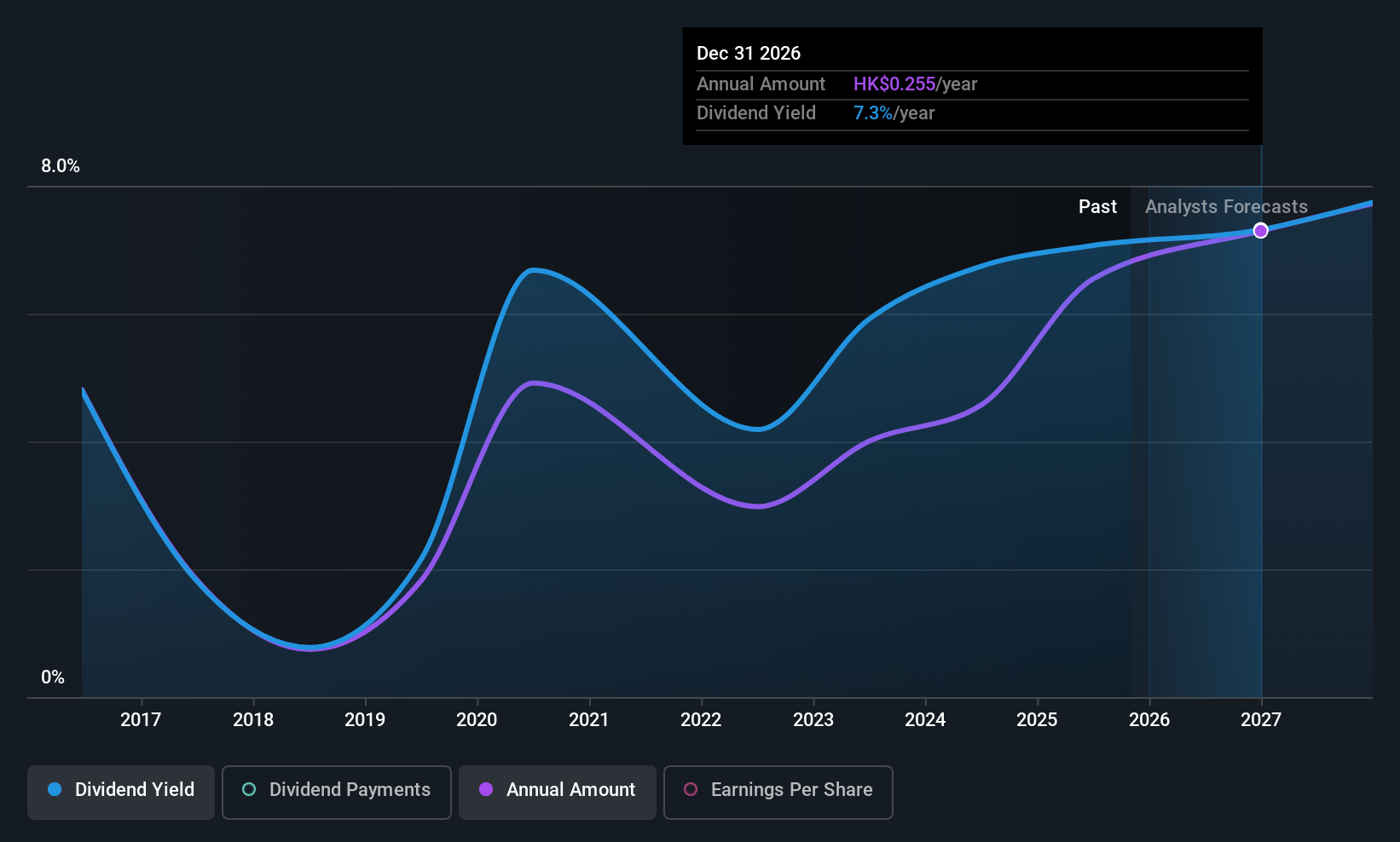The width and height of the screenshot is (1400, 842).
Task: Click the purple Annual Amount legend dot
Action: (485, 790)
